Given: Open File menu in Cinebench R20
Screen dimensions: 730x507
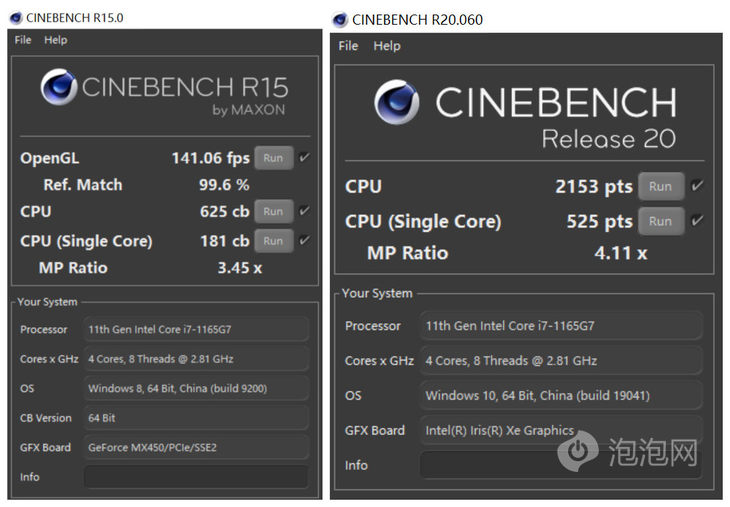Looking at the screenshot, I should [x=348, y=46].
